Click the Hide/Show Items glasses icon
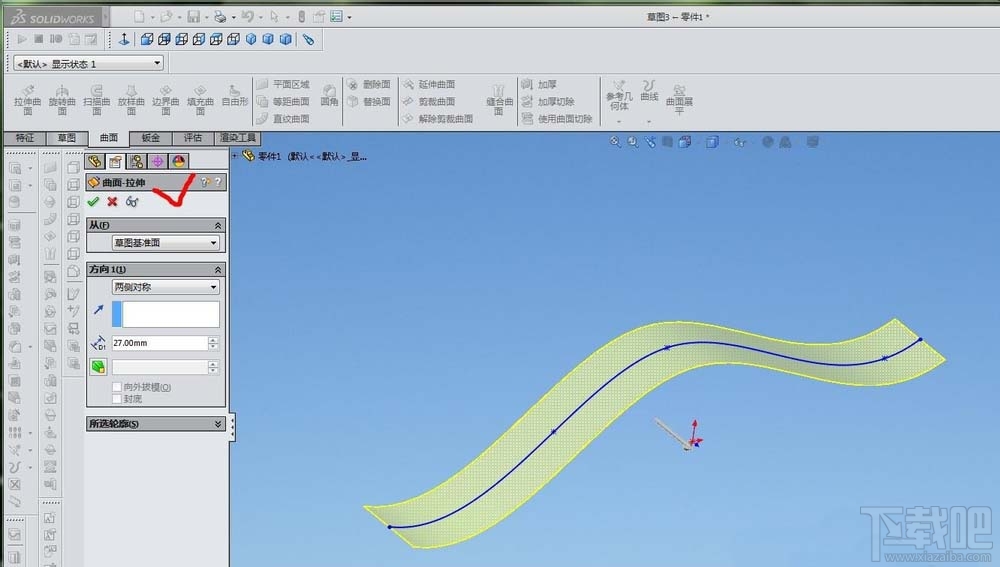Viewport: 1000px width, 567px height. [x=740, y=142]
